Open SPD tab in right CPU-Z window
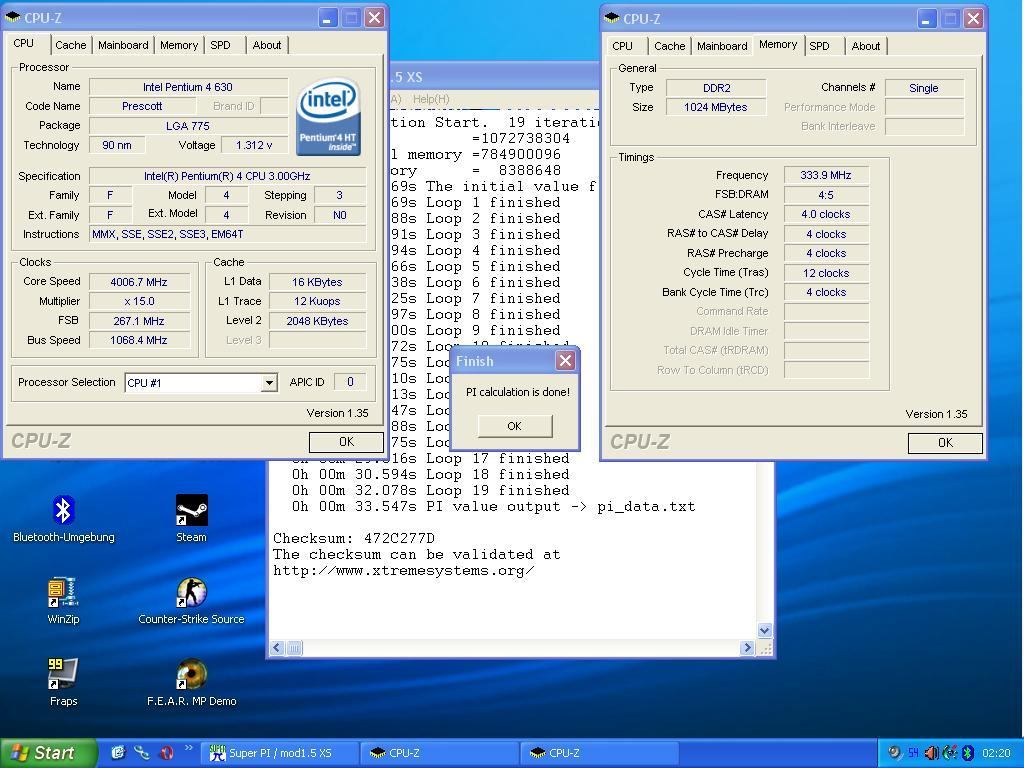This screenshot has height=768, width=1024. point(819,46)
